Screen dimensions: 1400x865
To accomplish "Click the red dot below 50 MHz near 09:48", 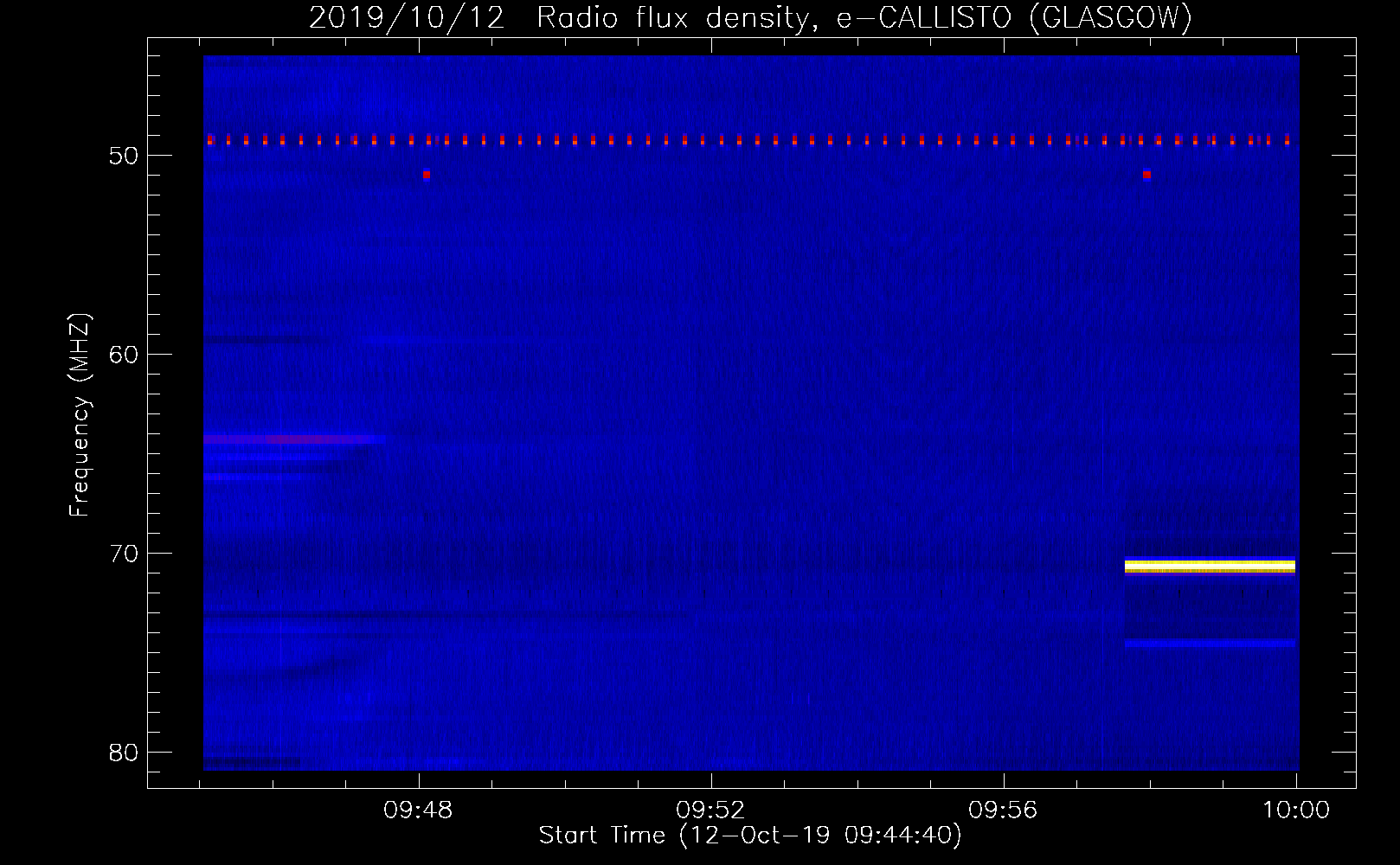I will 427,175.
